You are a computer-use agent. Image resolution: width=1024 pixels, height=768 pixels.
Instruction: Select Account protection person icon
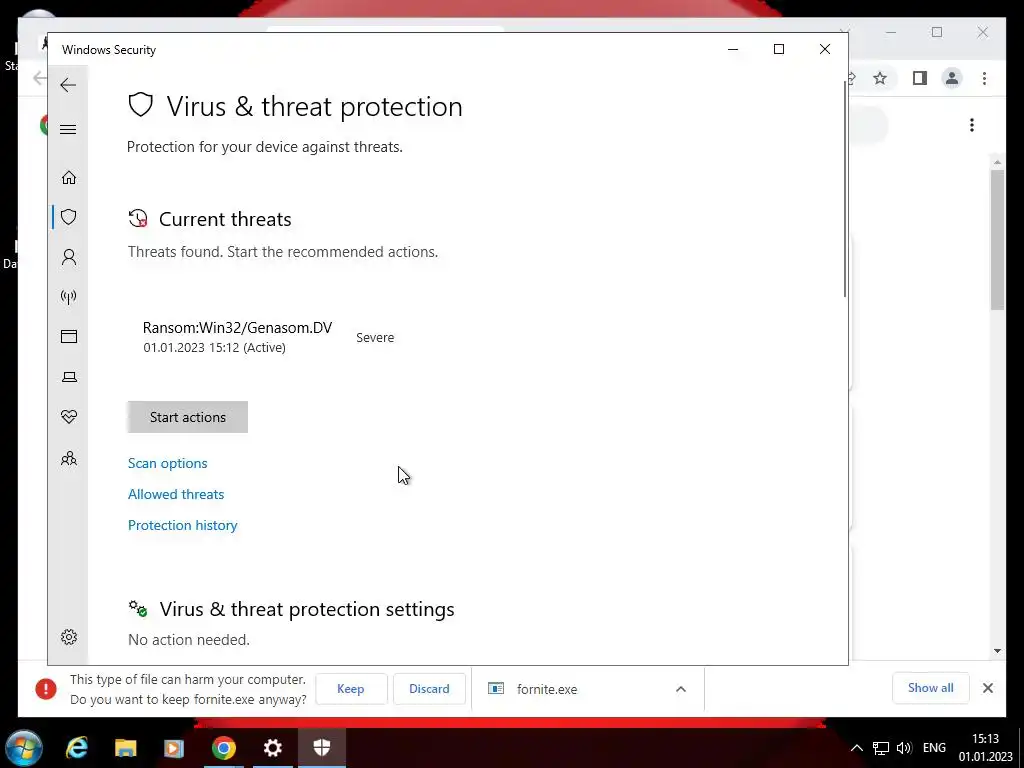pos(69,257)
